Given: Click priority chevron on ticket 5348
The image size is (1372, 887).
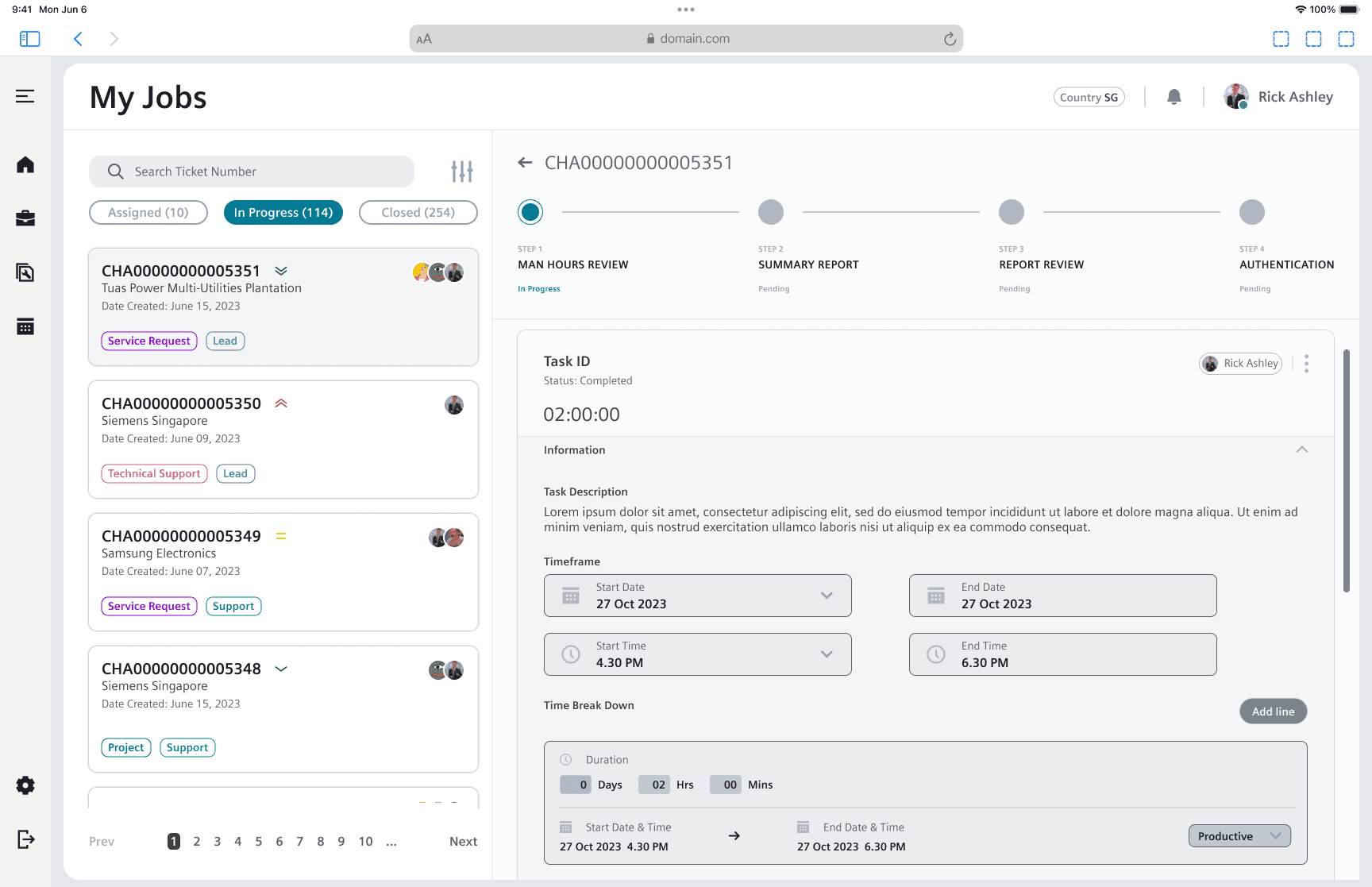Looking at the screenshot, I should 281,669.
